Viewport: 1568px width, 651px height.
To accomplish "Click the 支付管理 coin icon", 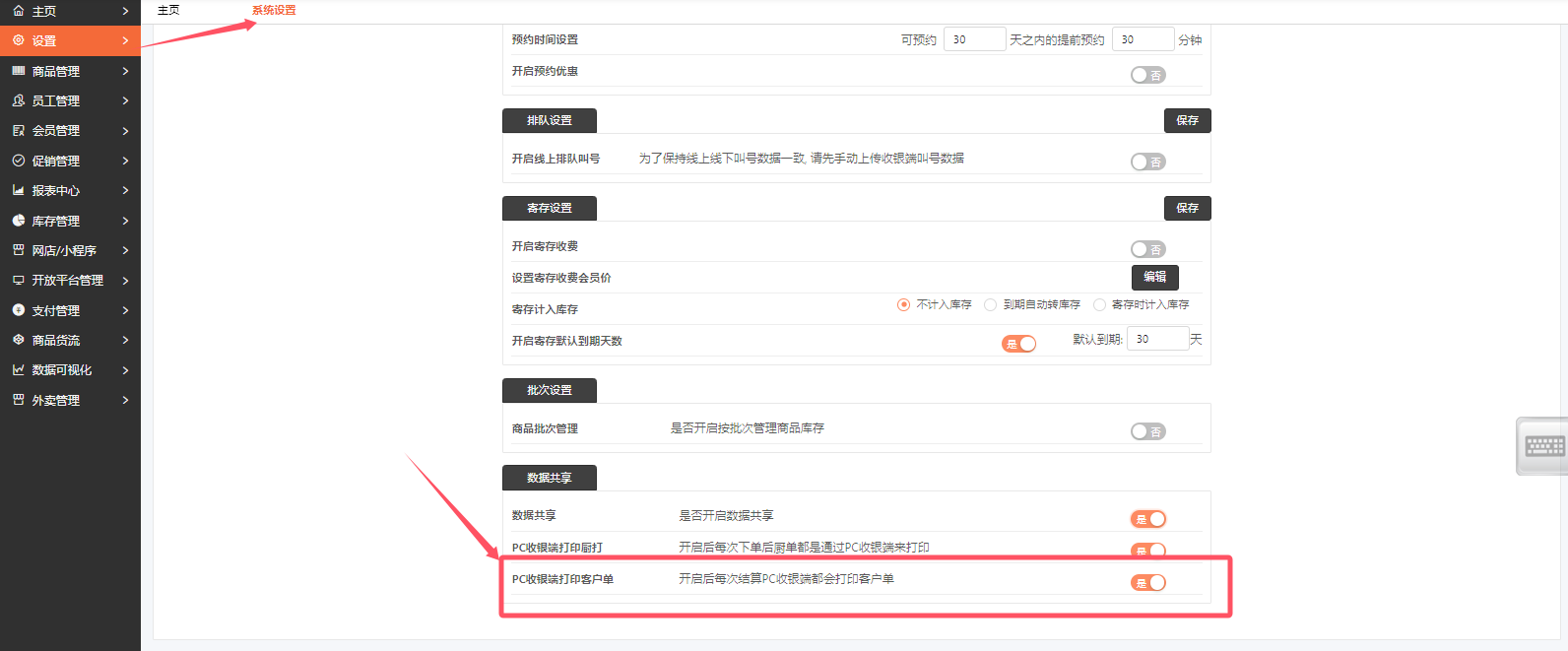I will pyautogui.click(x=18, y=310).
